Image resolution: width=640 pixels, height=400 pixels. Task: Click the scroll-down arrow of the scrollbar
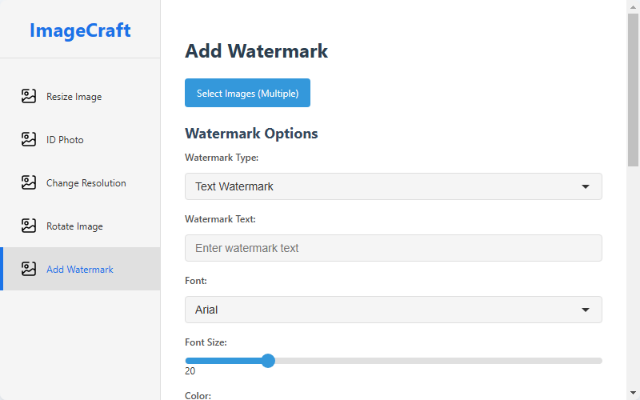click(x=633, y=393)
